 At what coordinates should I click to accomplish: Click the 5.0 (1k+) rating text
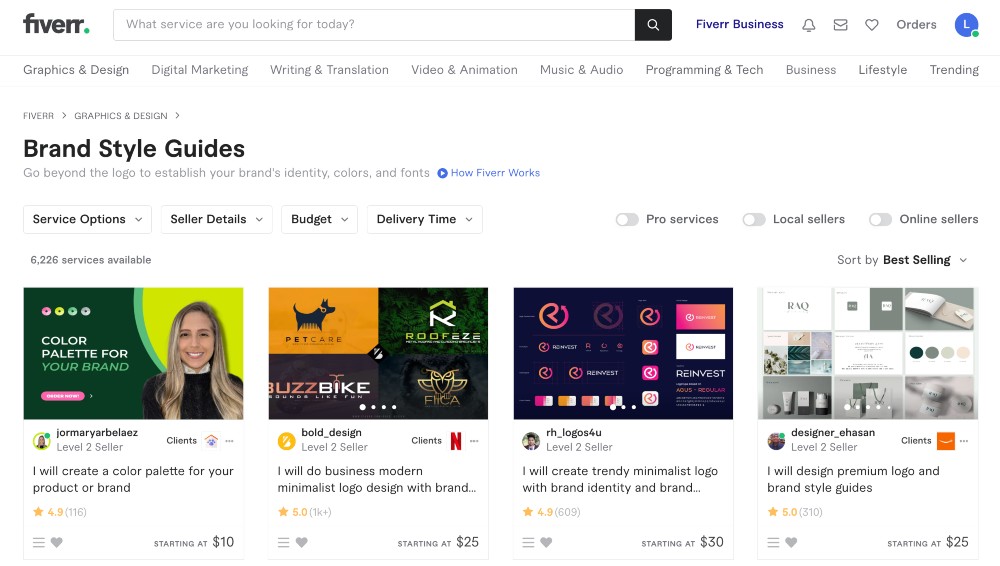click(305, 512)
